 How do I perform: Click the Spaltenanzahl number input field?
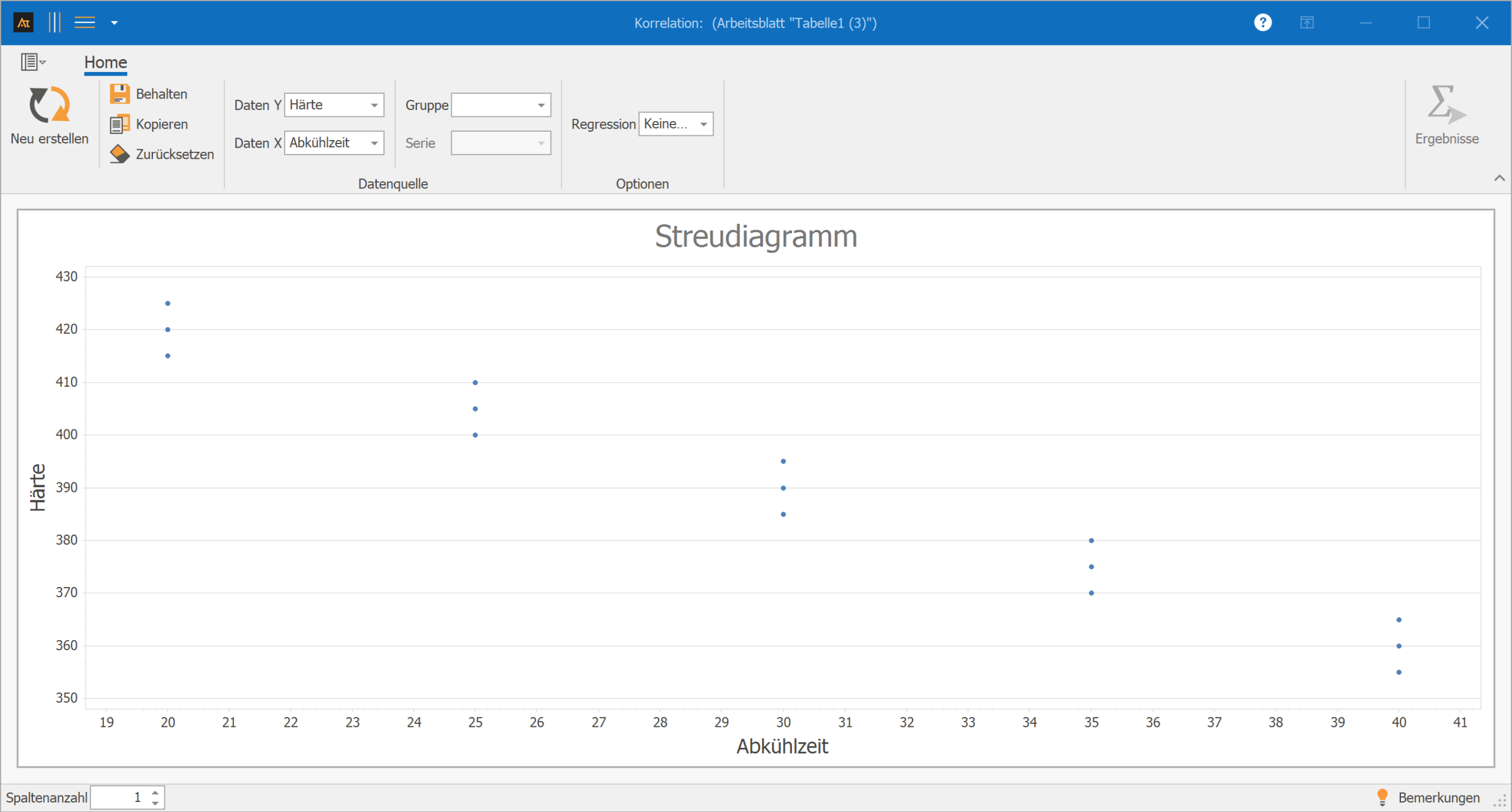[120, 797]
